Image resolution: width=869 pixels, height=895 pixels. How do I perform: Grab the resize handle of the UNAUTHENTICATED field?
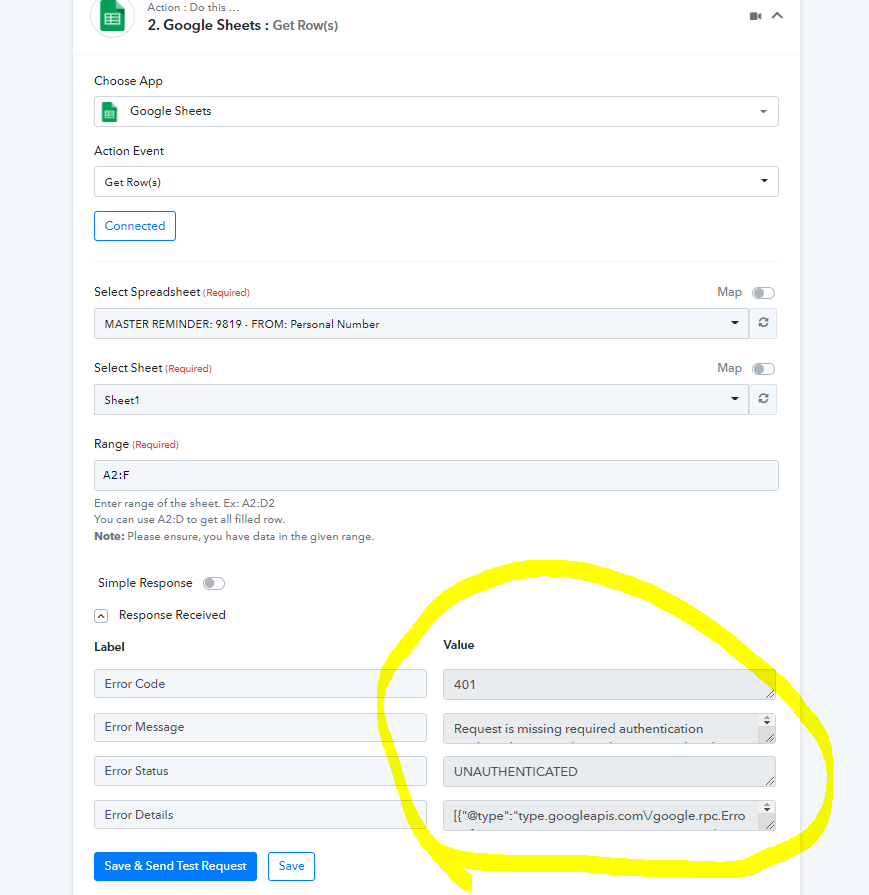(x=770, y=781)
